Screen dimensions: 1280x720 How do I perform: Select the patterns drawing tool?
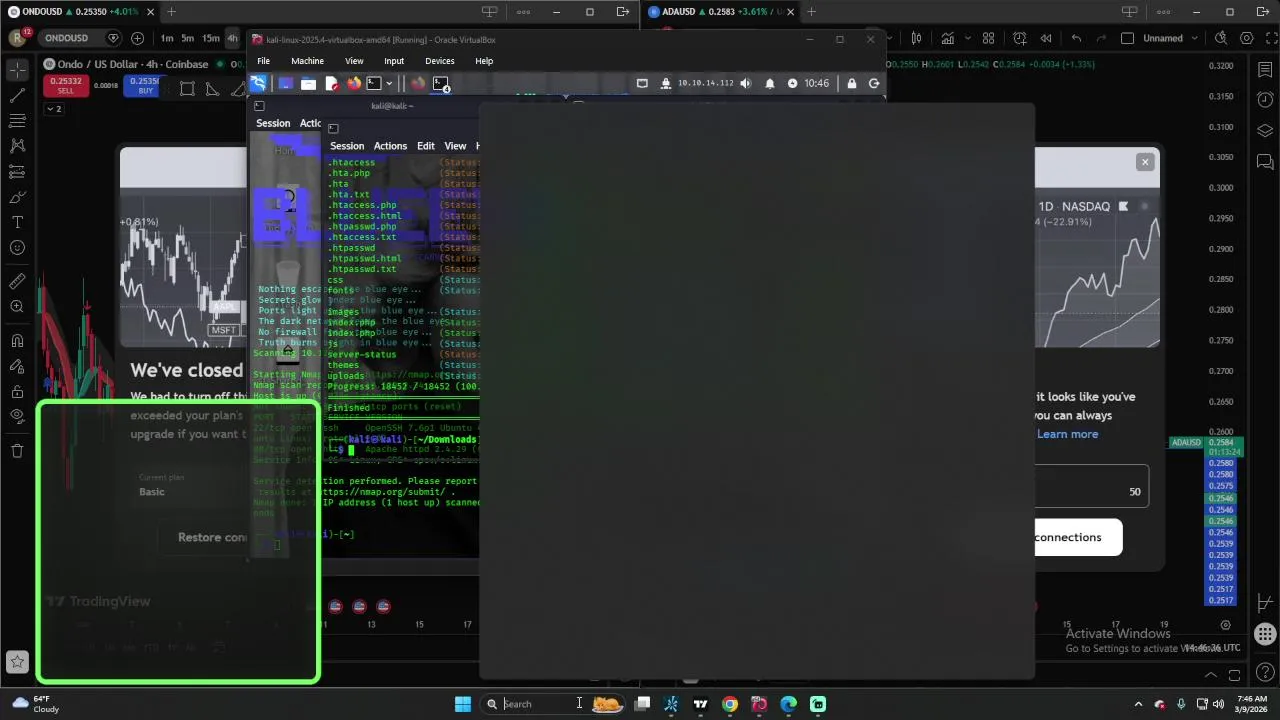[x=17, y=146]
